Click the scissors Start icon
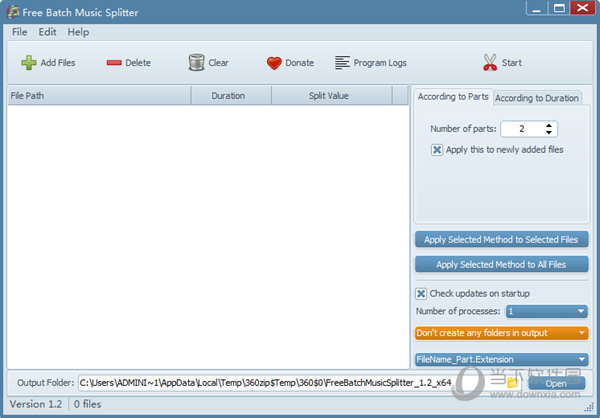 pyautogui.click(x=490, y=62)
